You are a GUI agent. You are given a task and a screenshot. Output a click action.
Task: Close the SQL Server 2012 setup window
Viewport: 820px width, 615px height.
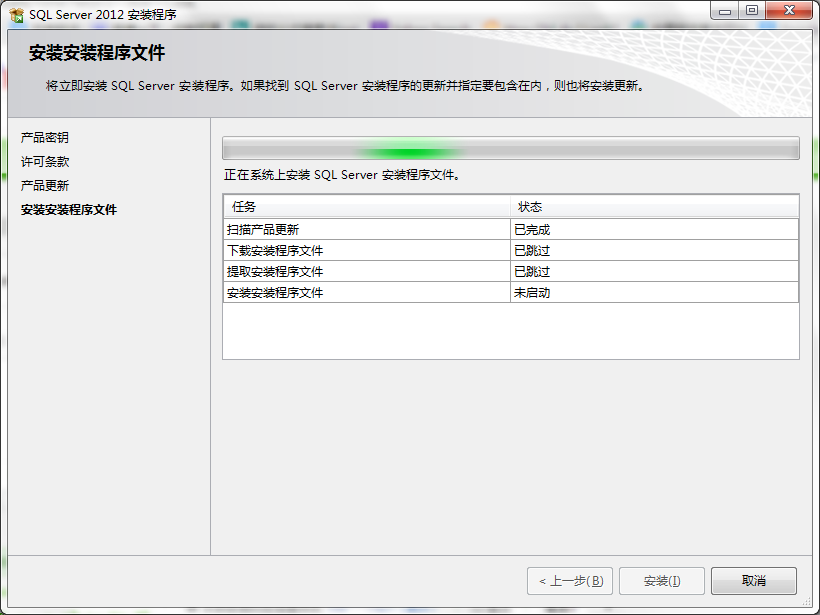click(x=789, y=10)
